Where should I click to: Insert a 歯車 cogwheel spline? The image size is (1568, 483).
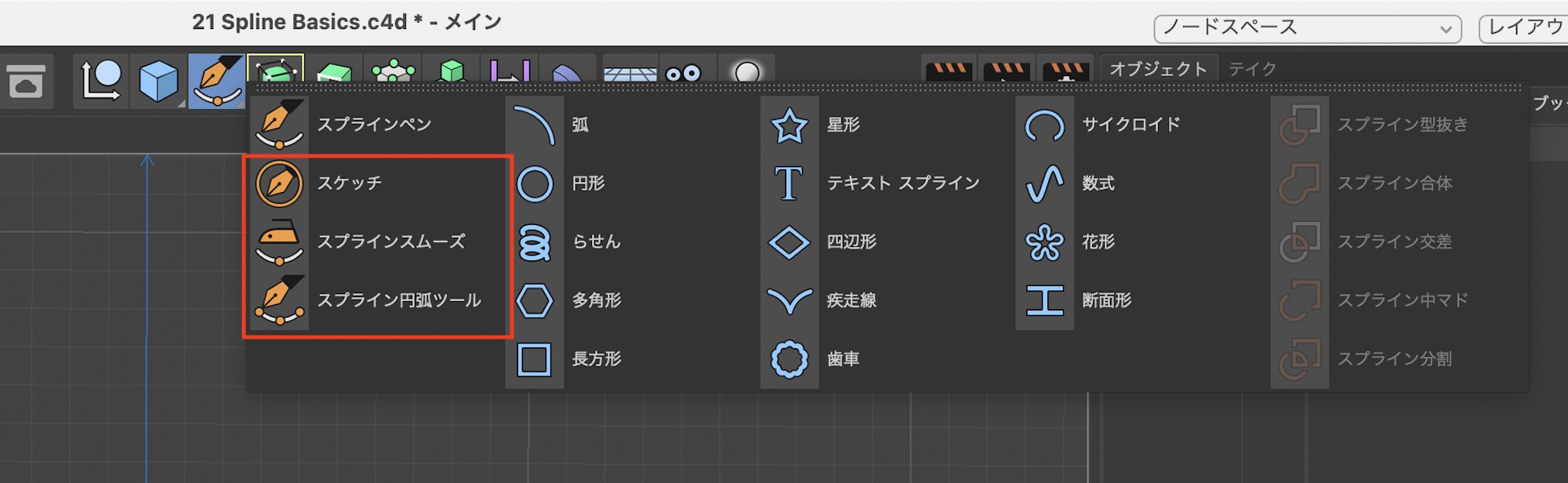coord(789,359)
